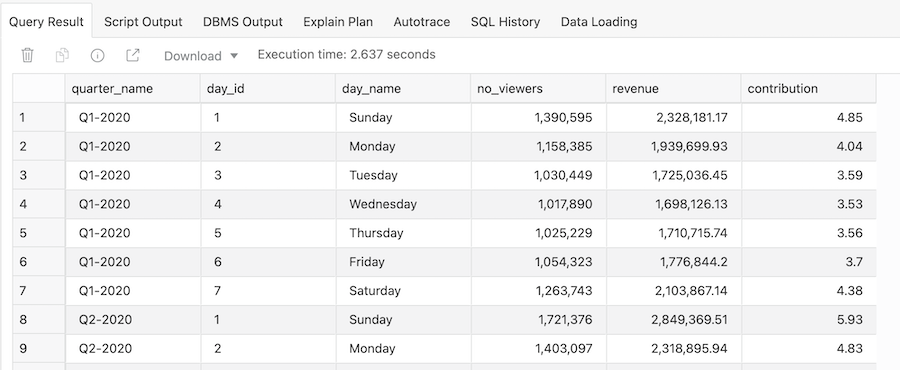Open the query info icon
900x370 pixels.
[98, 55]
